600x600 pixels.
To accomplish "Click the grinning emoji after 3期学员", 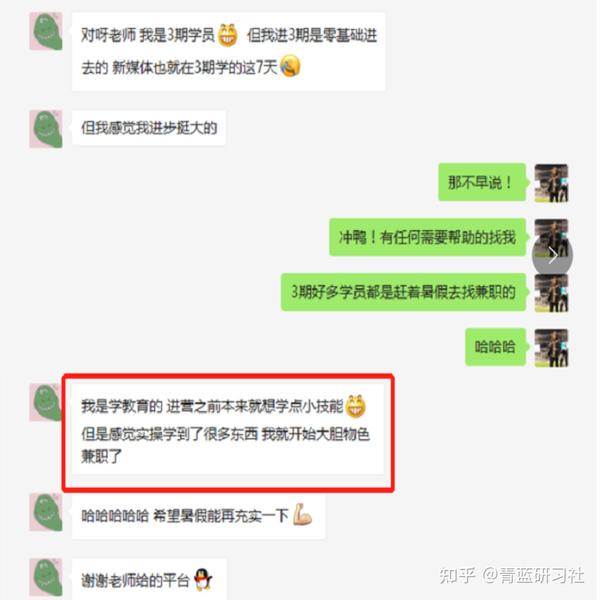I will (228, 35).
